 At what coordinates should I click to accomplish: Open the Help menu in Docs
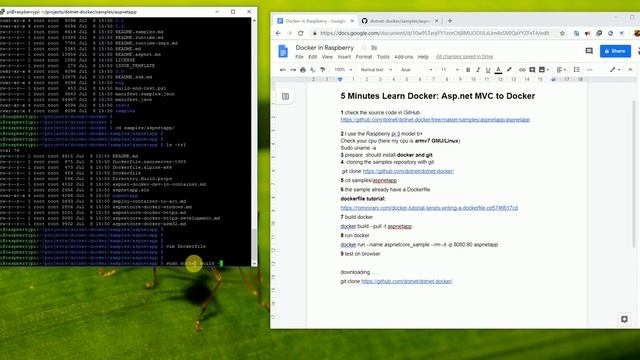click(423, 57)
